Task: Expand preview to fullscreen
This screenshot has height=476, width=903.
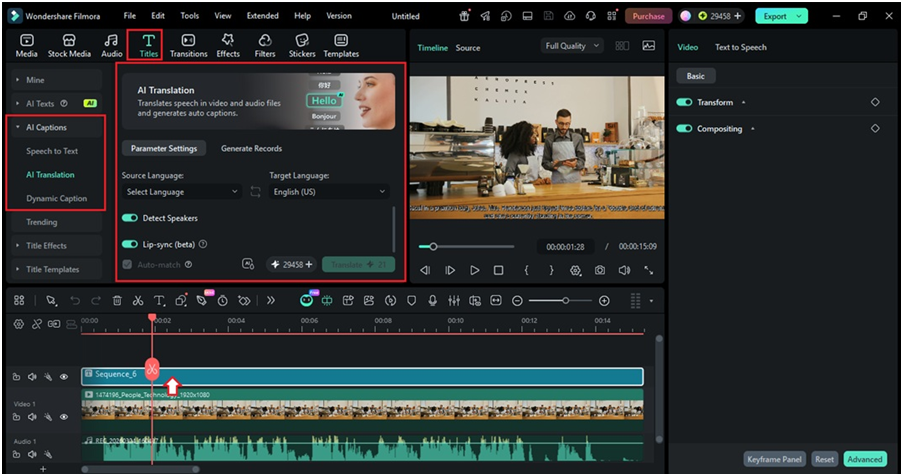Action: pos(648,270)
